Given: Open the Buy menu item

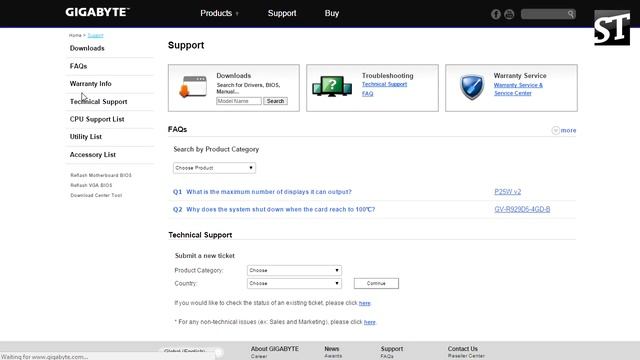Looking at the screenshot, I should coord(332,13).
